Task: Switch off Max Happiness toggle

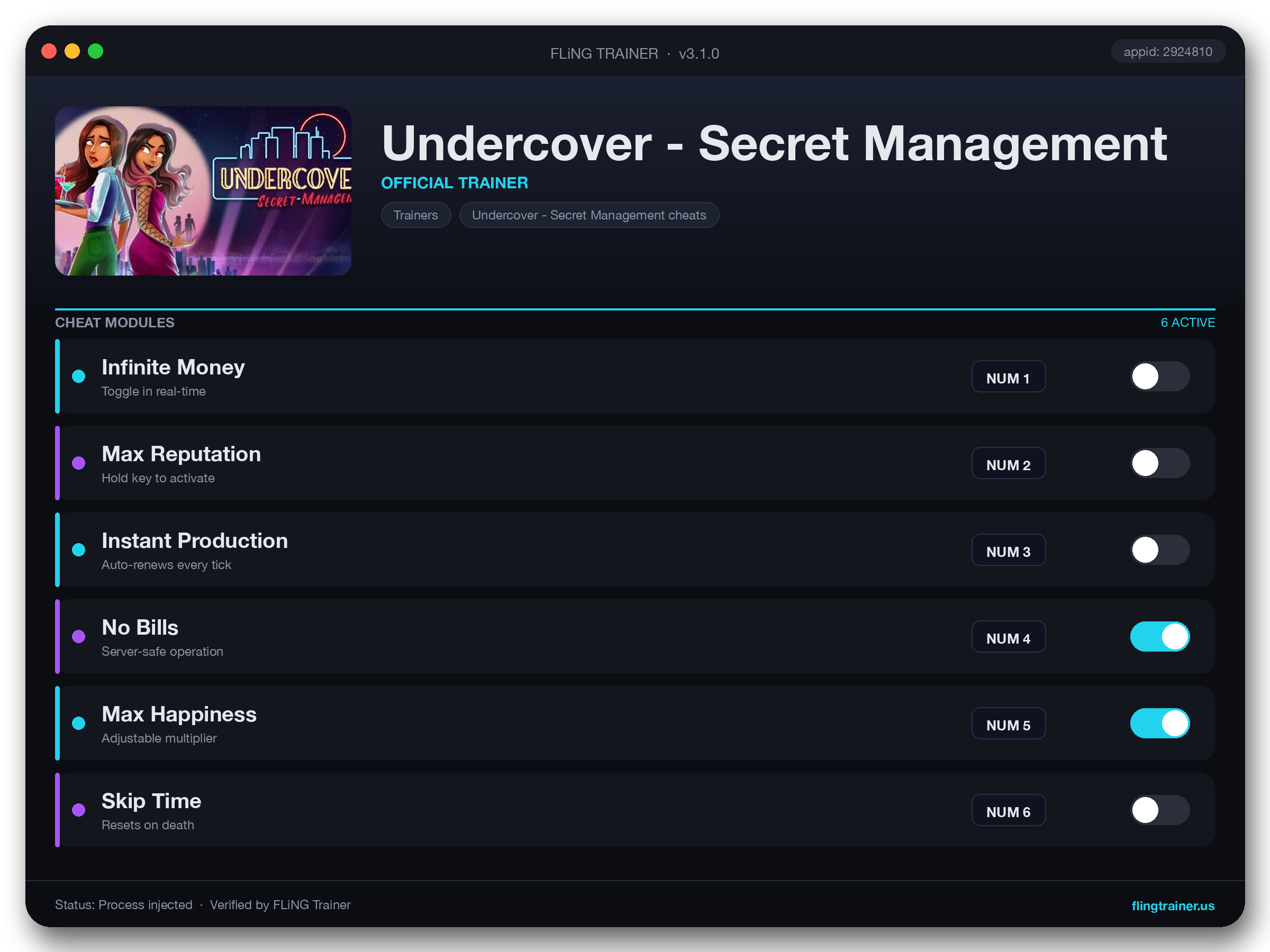Action: tap(1160, 723)
